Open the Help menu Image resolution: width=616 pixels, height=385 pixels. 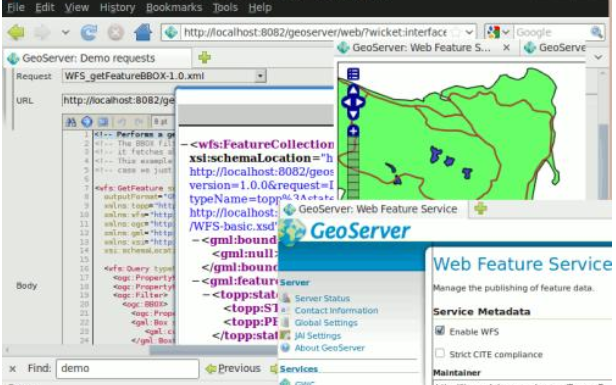tap(260, 7)
